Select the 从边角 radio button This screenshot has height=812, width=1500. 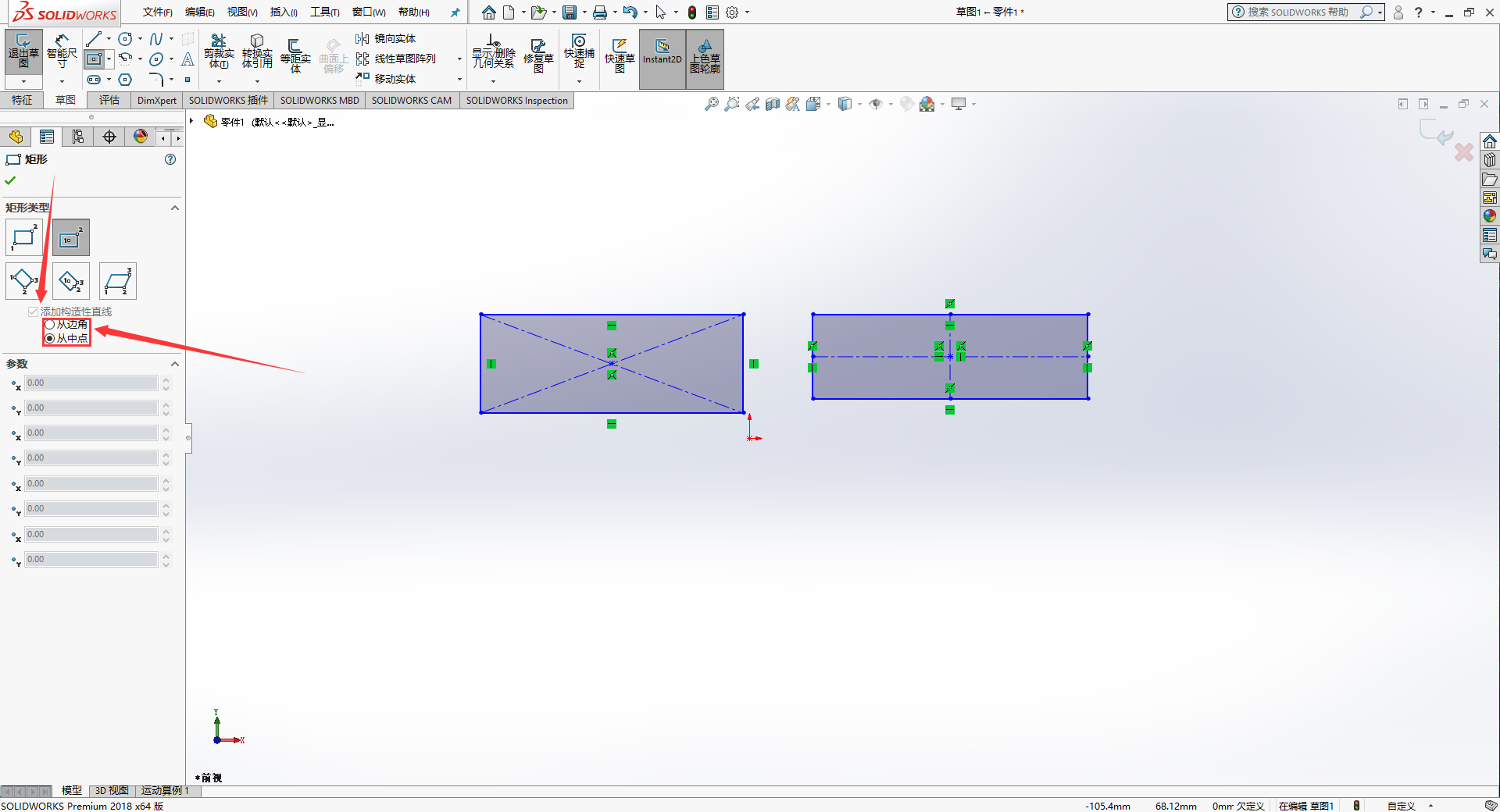[x=50, y=324]
